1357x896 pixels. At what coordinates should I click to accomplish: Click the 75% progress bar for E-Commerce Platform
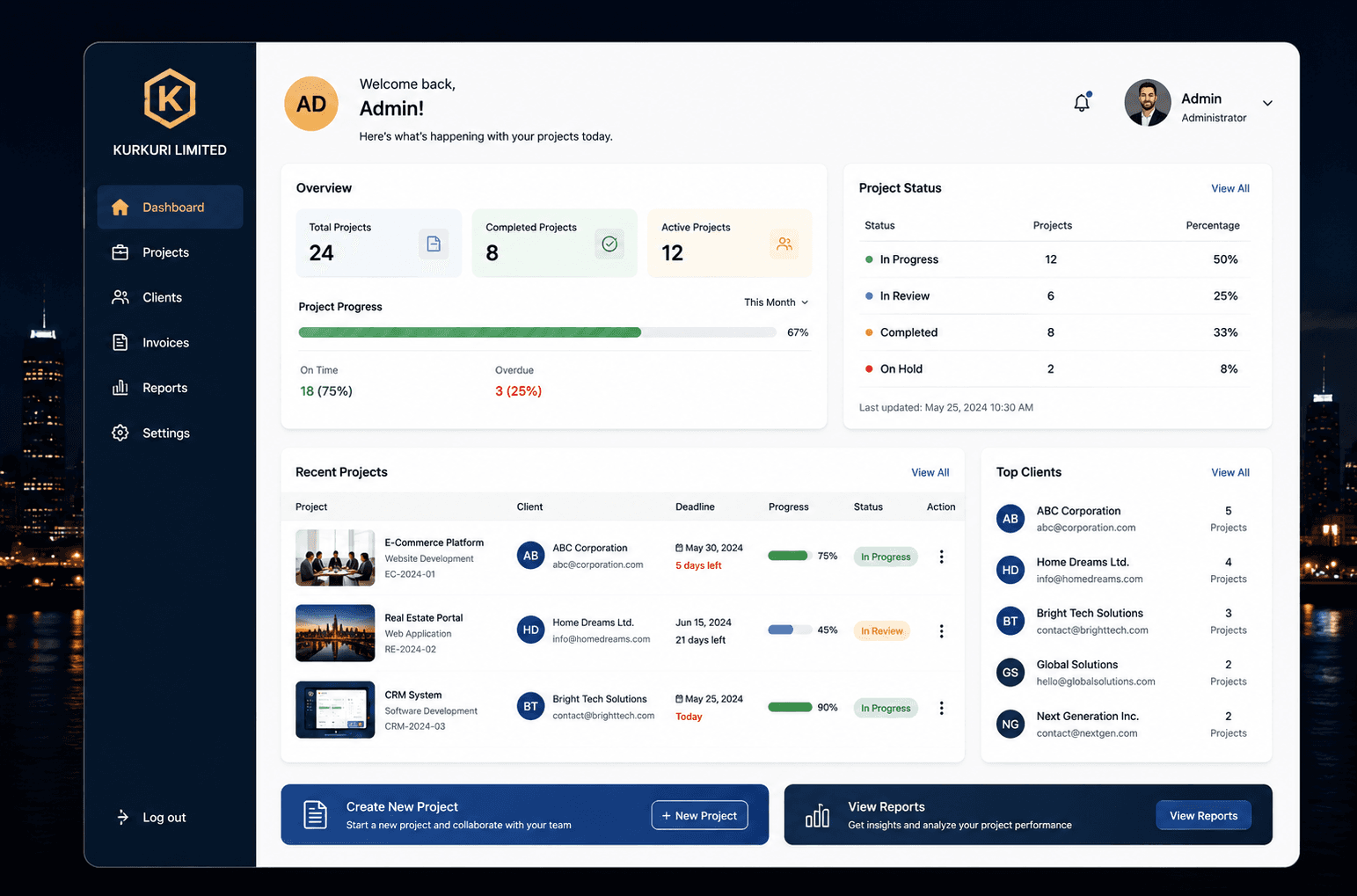tap(789, 556)
